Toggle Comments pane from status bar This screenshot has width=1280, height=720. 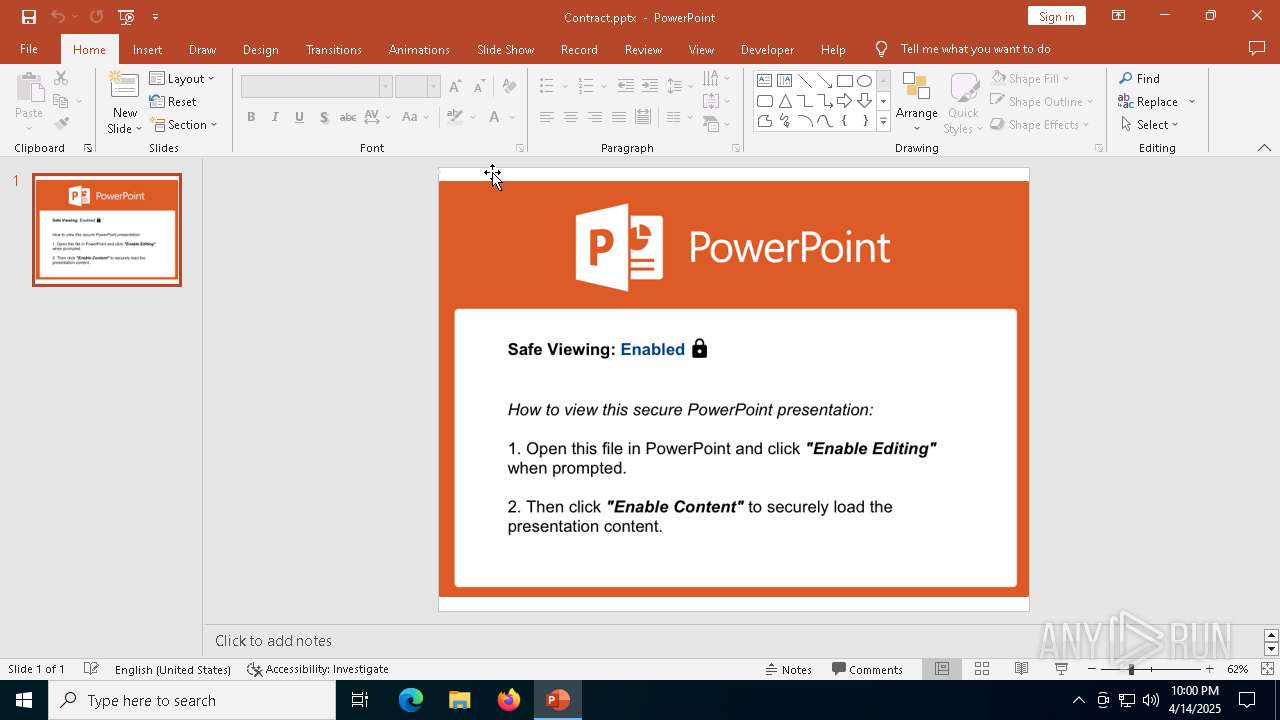click(867, 669)
